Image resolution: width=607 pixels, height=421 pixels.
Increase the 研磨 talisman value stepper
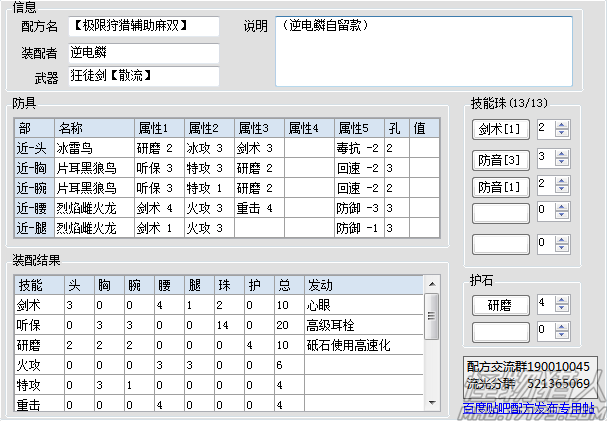pos(561,298)
